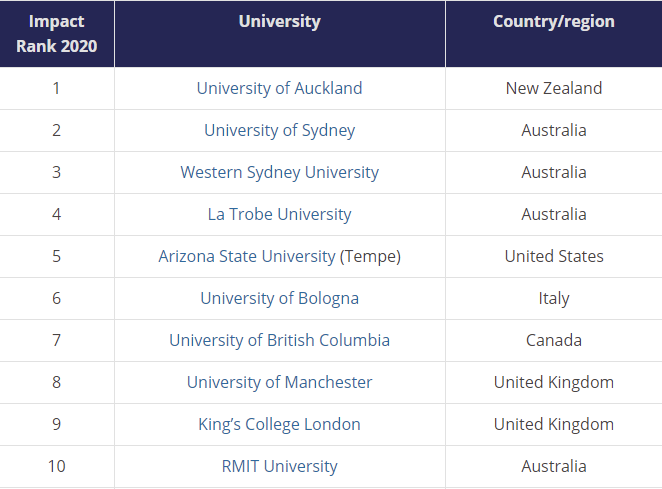
Task: Click the University column header
Action: click(279, 21)
